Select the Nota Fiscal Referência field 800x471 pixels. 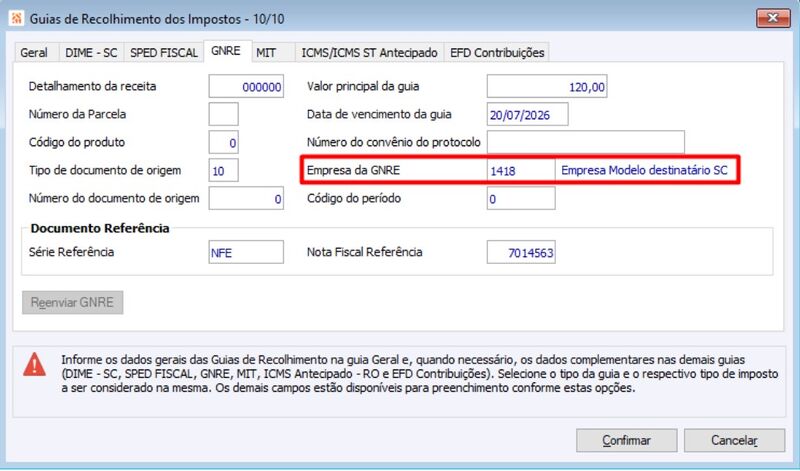point(521,252)
